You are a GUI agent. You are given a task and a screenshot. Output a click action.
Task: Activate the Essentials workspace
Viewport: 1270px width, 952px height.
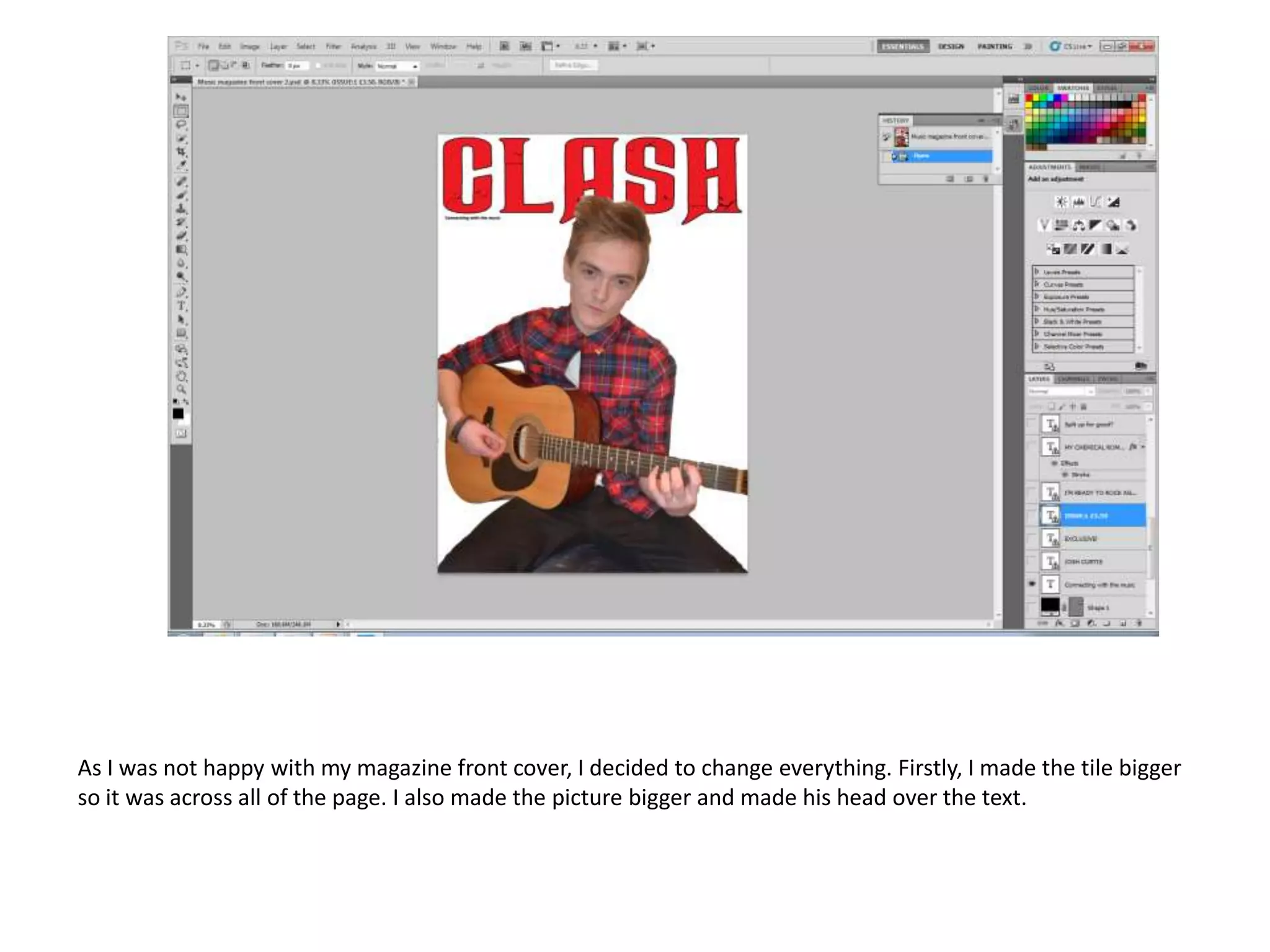[903, 46]
